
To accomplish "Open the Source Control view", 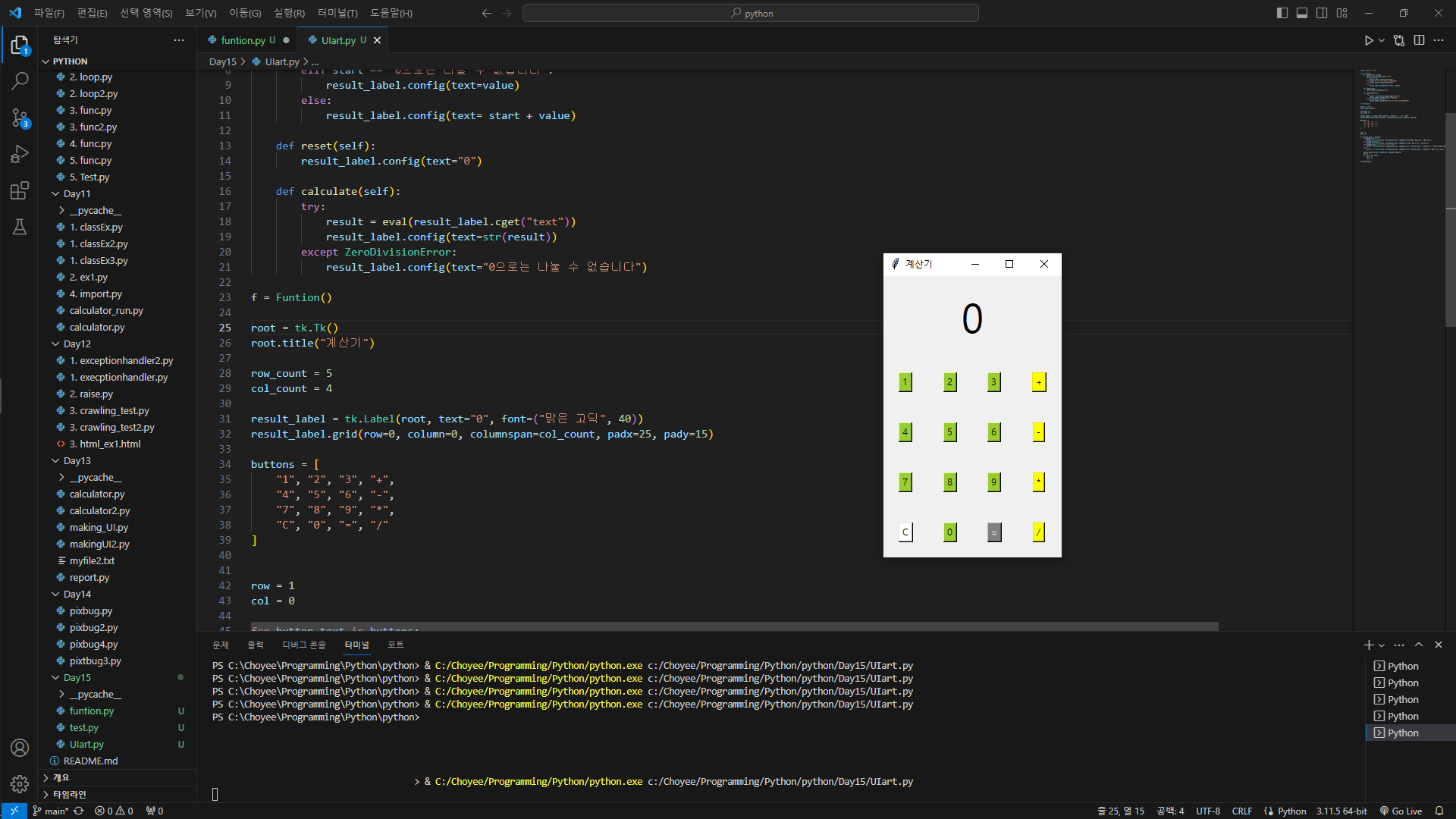I will 20,118.
